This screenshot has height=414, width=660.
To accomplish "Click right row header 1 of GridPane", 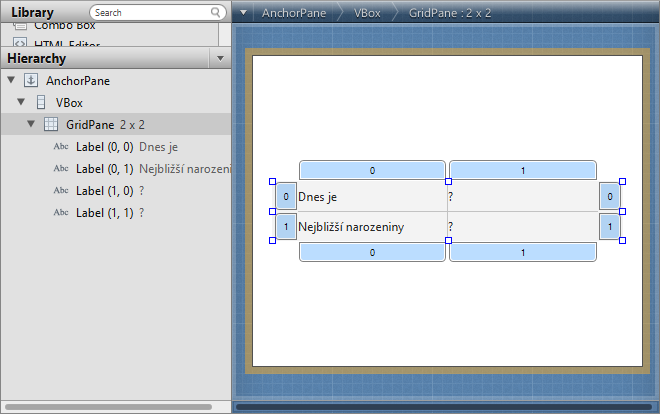I will point(609,227).
